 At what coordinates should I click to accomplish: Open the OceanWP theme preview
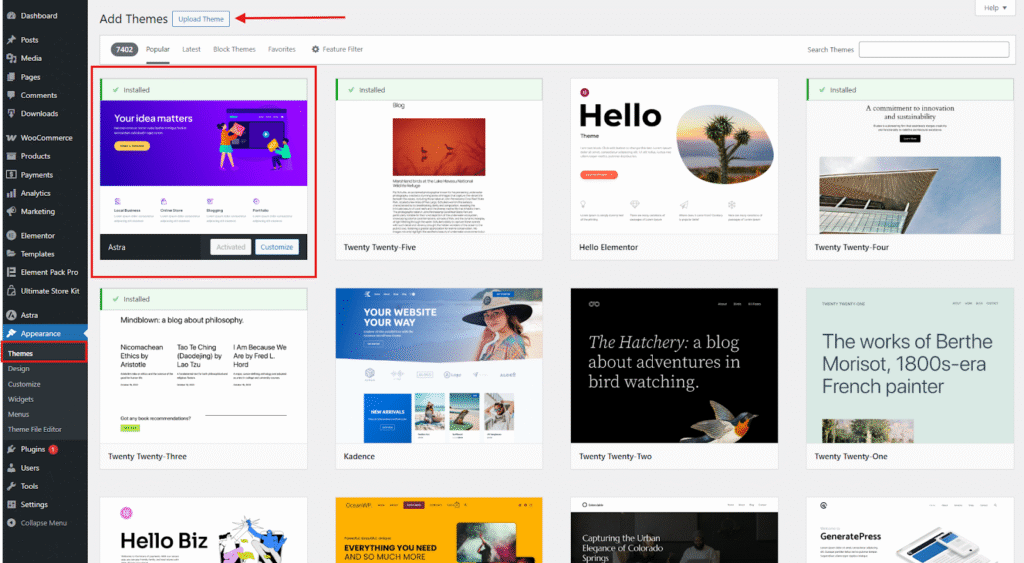(x=439, y=530)
